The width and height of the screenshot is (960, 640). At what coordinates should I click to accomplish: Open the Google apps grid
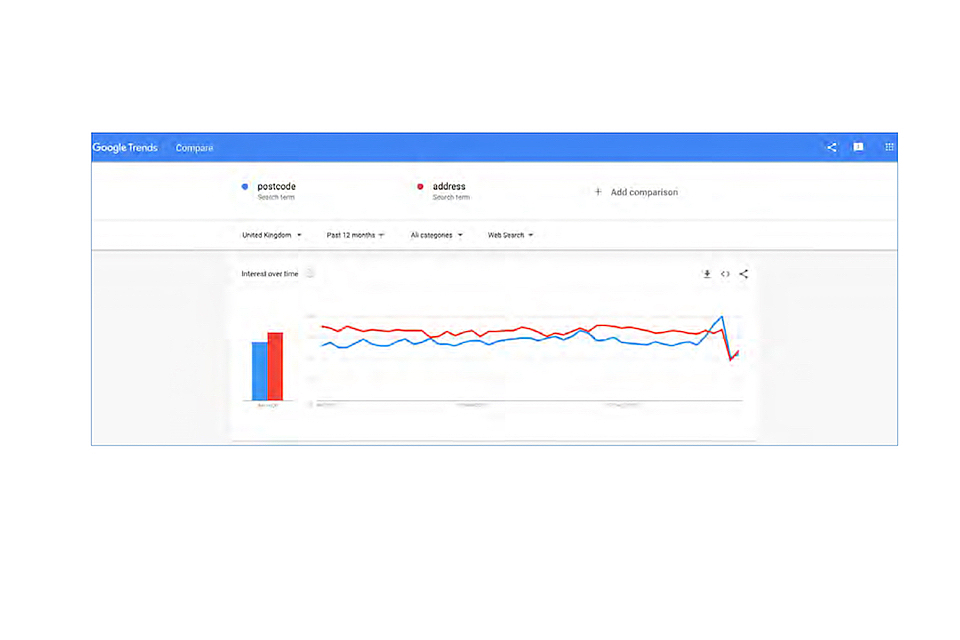tap(889, 147)
